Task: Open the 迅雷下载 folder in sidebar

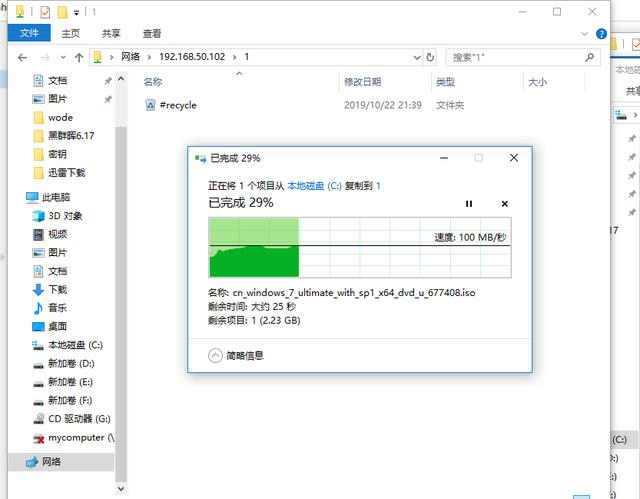Action: pos(67,173)
